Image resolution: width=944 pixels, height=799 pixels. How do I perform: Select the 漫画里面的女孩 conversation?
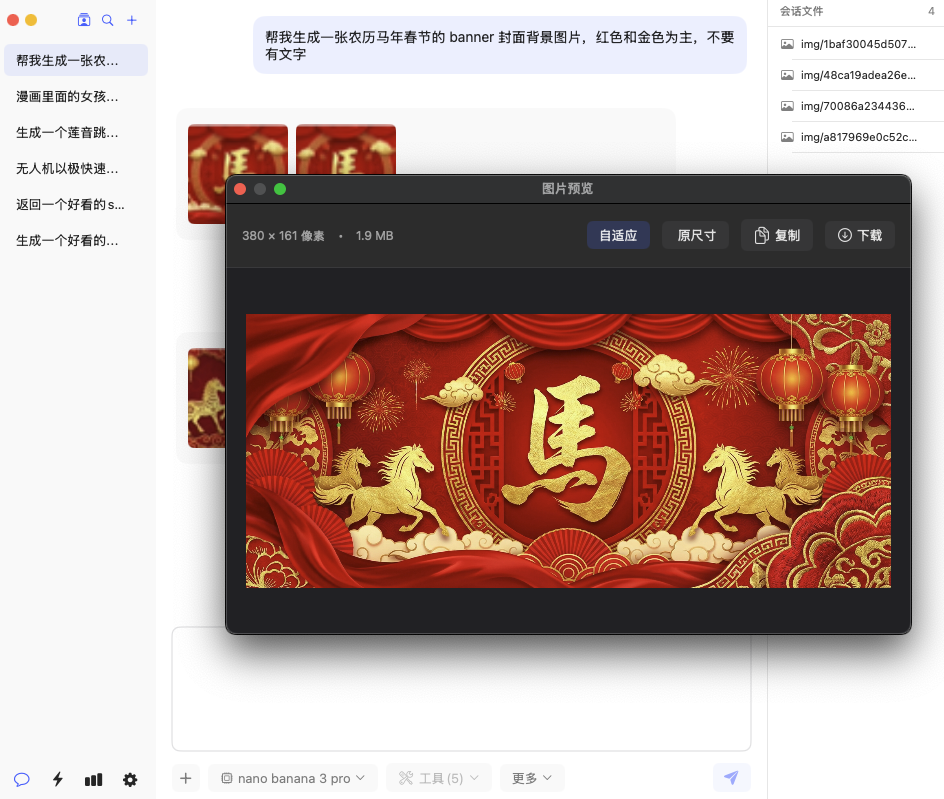coord(68,97)
